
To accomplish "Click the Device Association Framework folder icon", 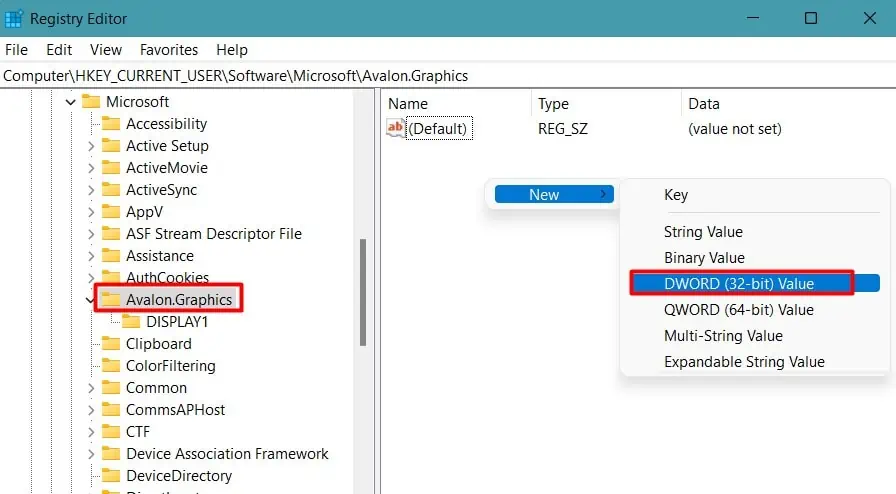I will [111, 453].
